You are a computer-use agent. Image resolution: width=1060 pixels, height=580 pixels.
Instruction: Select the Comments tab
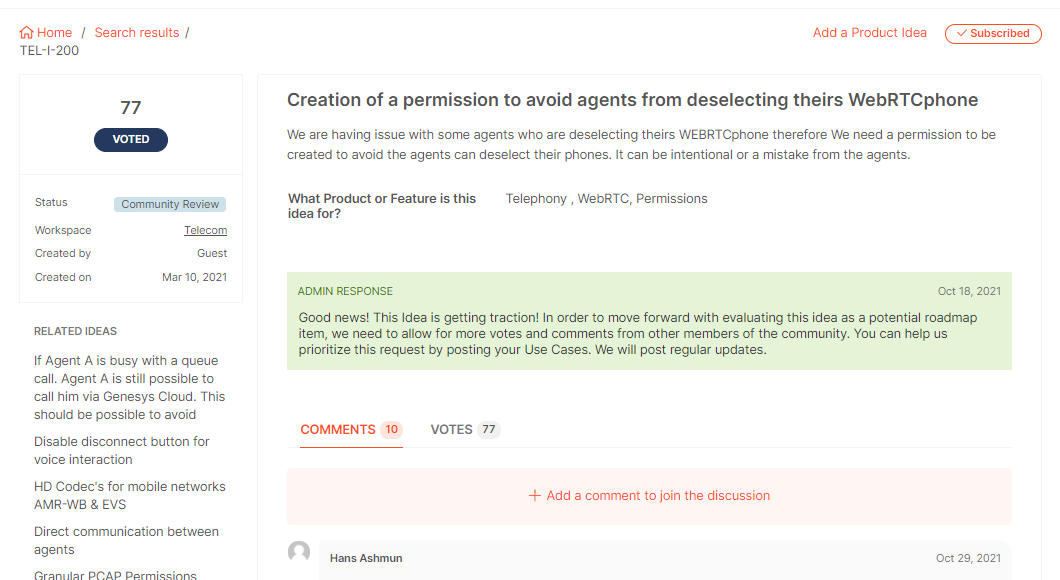pos(350,430)
